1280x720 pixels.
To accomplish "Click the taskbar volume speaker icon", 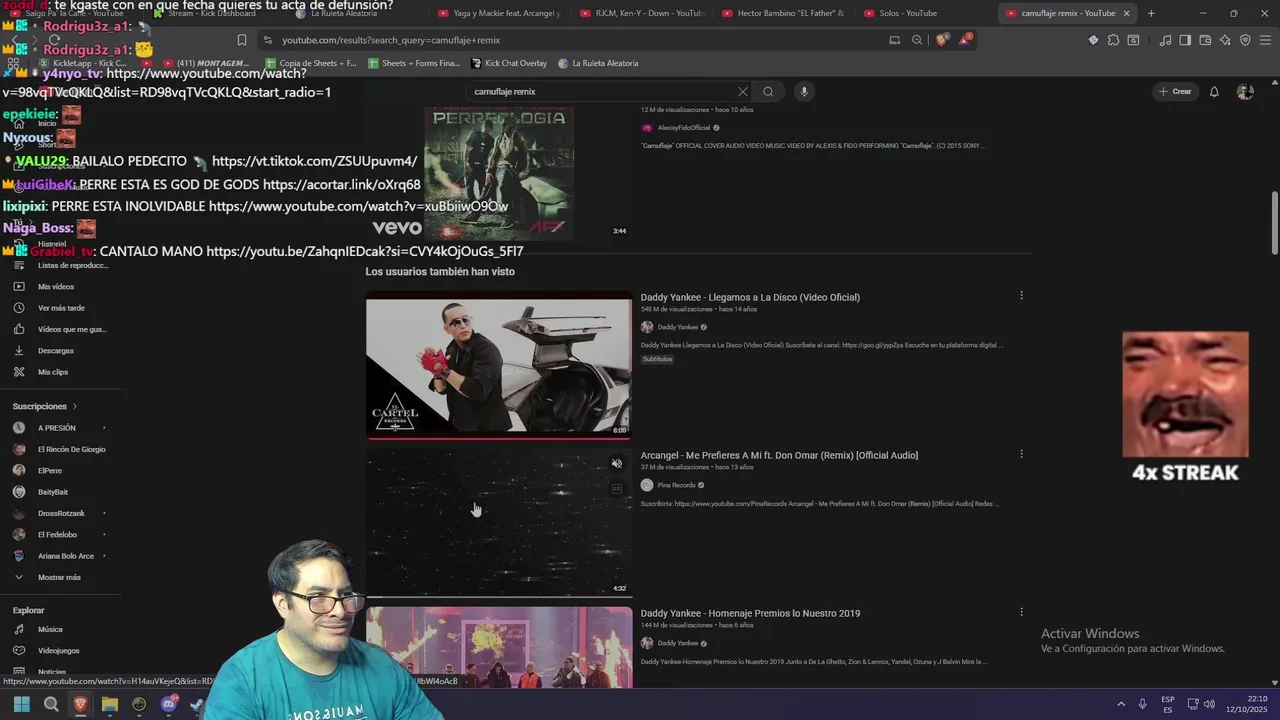I will (1209, 704).
